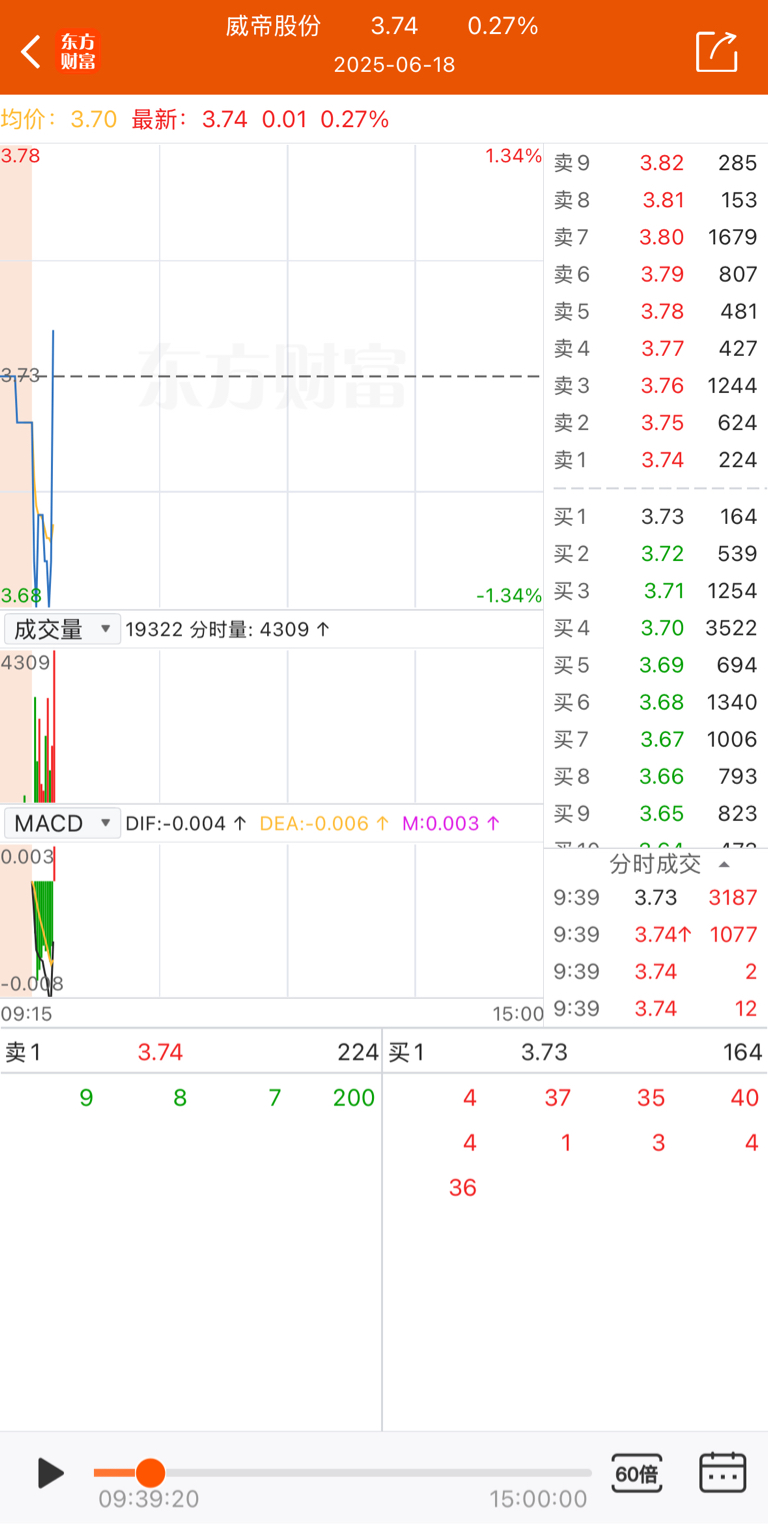Open the calendar date picker icon
The height and width of the screenshot is (1524, 769).
click(x=722, y=1472)
